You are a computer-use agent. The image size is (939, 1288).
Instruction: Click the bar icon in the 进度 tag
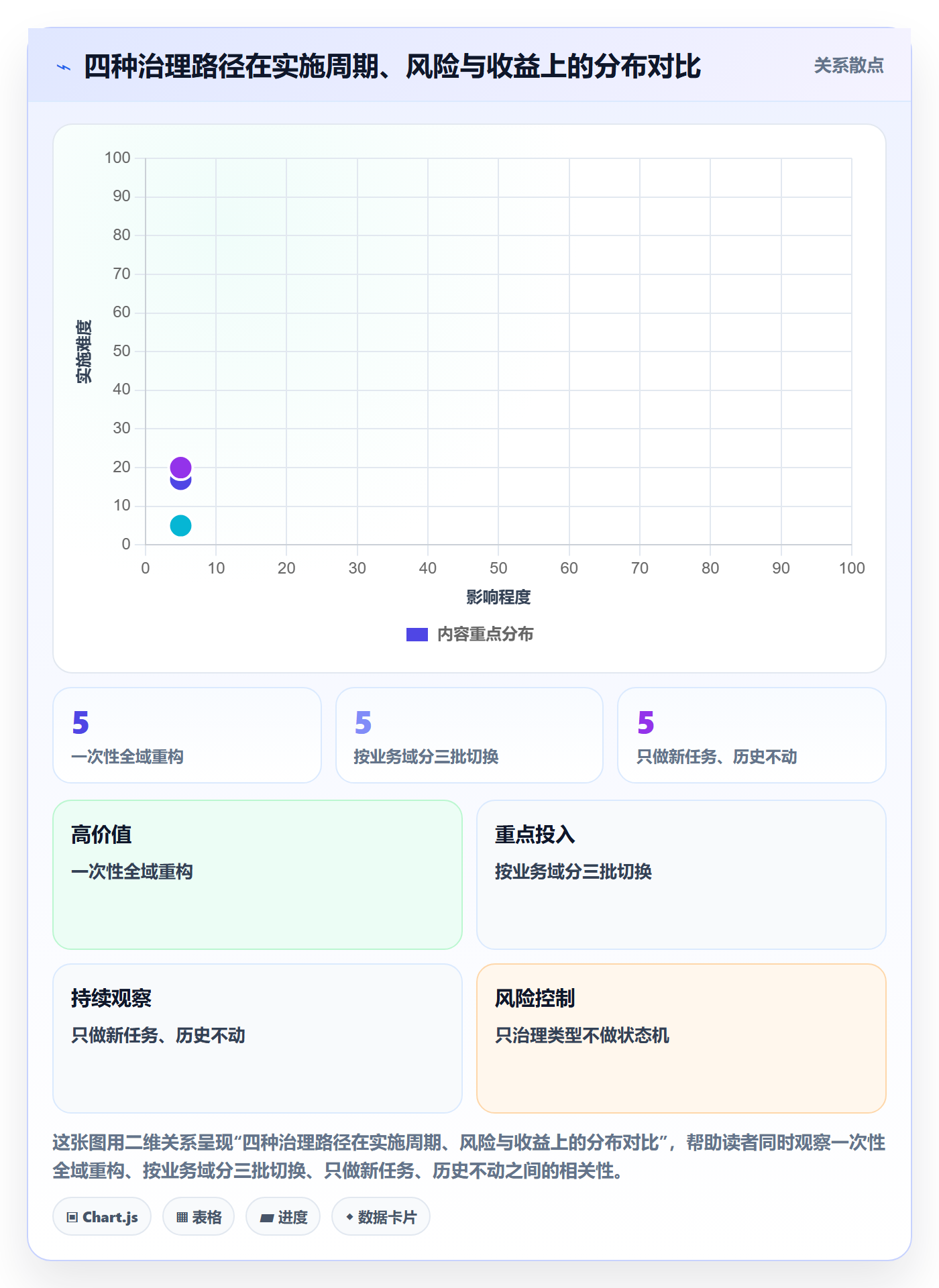[x=266, y=1218]
